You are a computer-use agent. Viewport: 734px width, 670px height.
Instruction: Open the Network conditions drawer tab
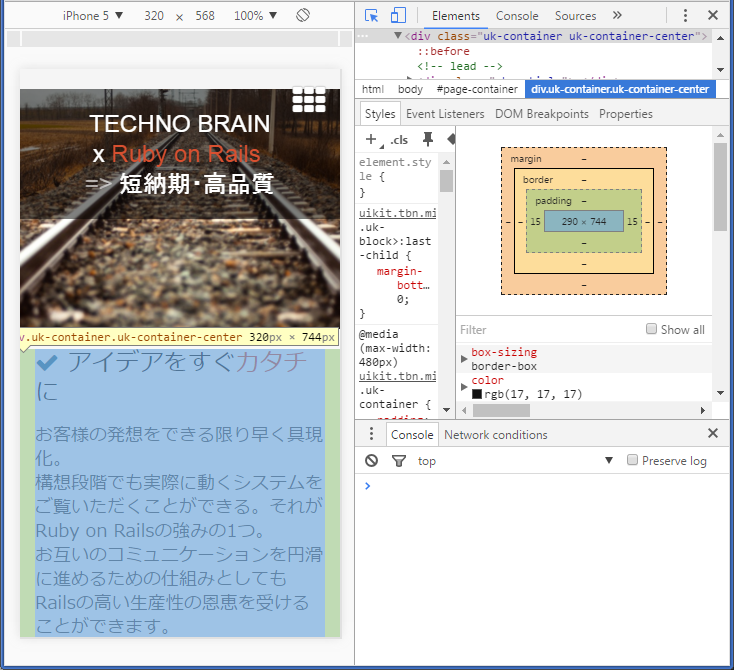pos(495,435)
